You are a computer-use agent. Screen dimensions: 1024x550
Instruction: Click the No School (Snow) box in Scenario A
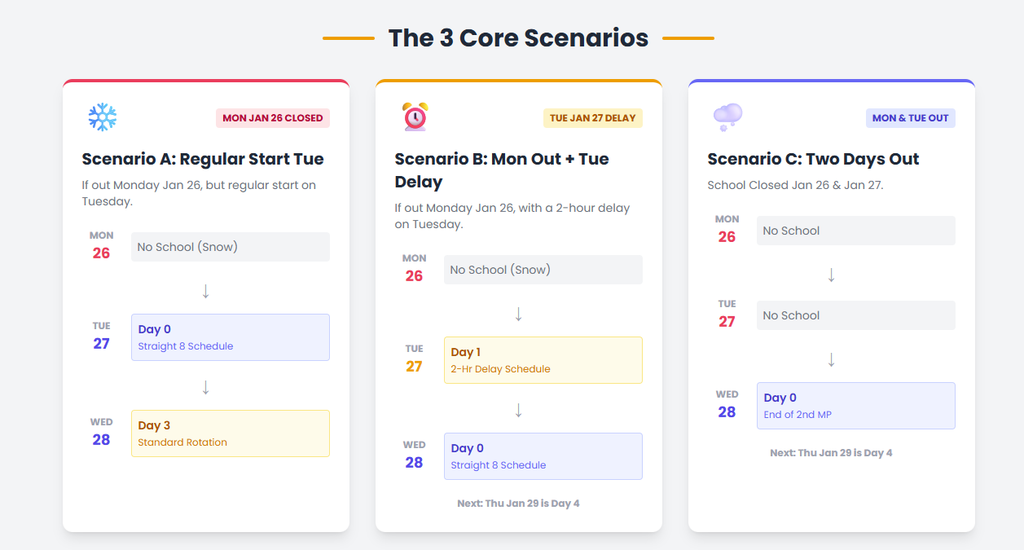point(230,247)
